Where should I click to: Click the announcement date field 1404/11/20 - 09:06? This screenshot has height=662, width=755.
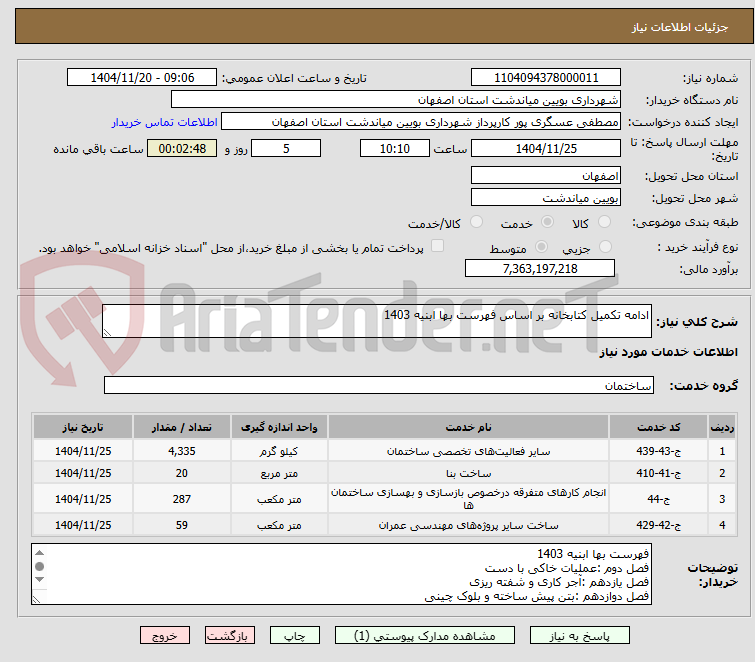coord(142,78)
